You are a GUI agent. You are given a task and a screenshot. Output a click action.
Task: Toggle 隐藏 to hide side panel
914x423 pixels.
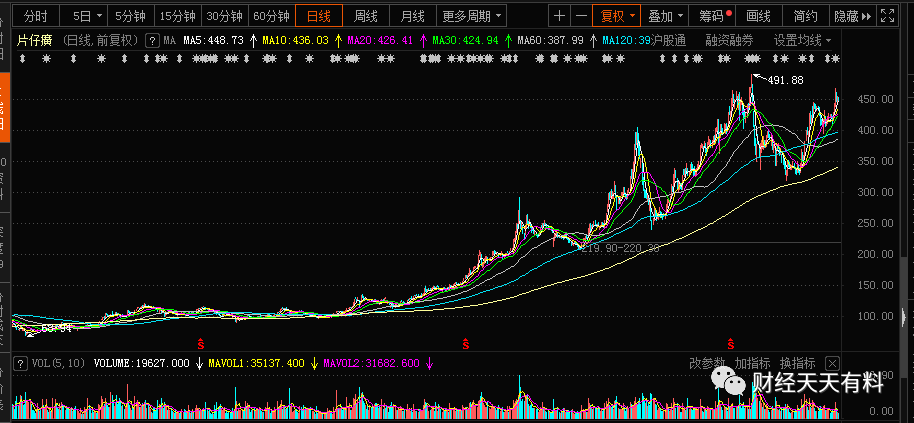point(853,16)
